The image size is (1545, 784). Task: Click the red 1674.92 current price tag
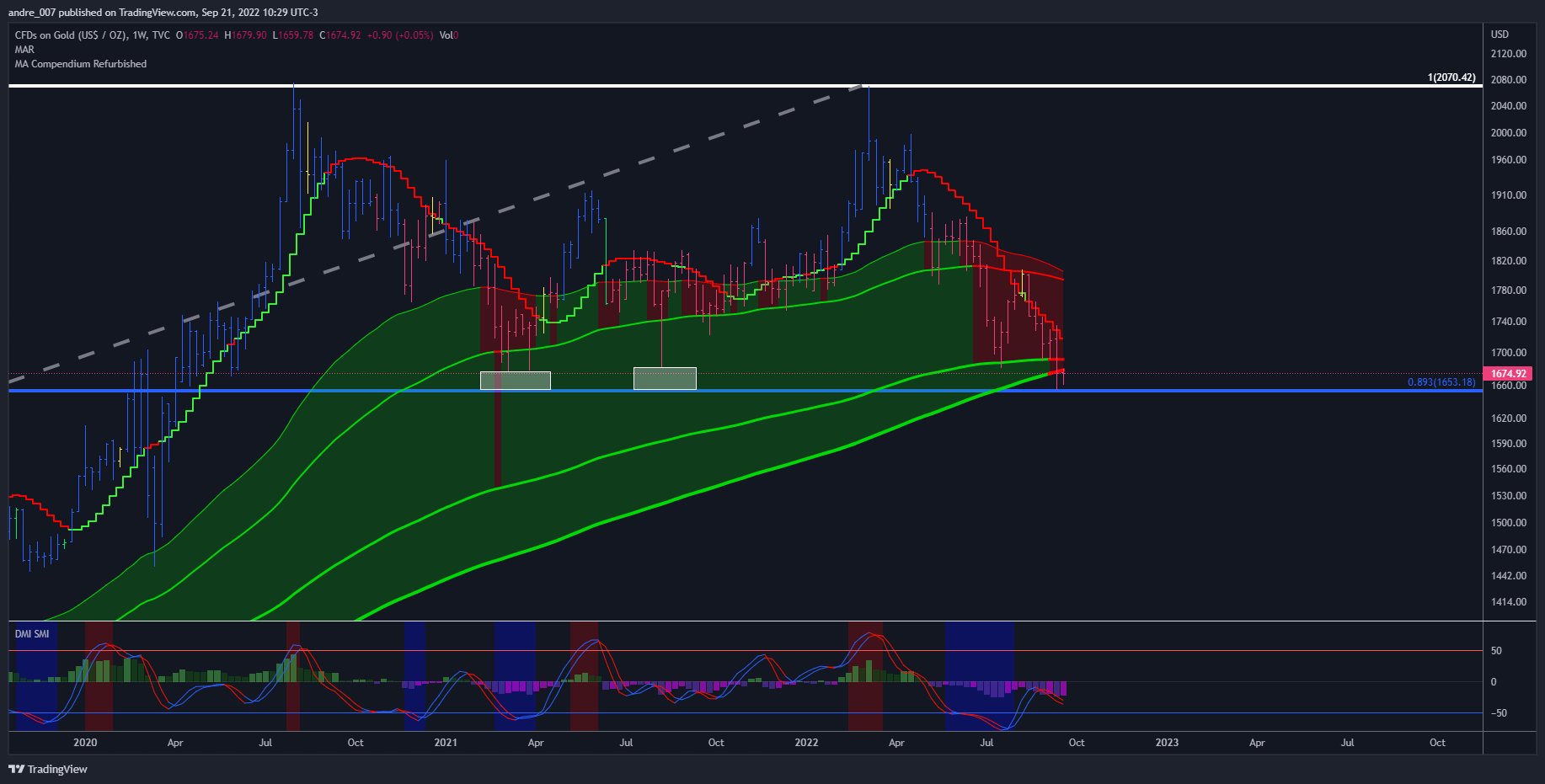[1508, 373]
